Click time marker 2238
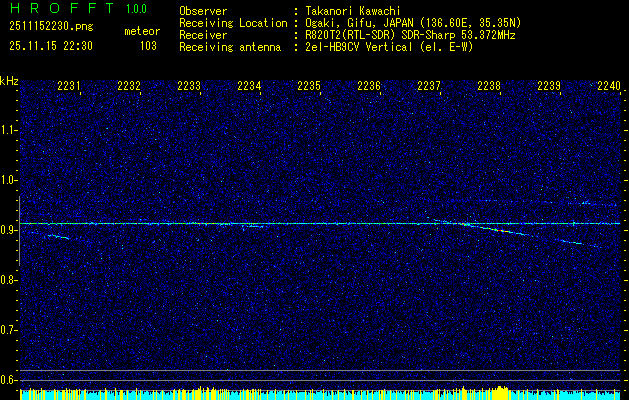This screenshot has height=400, width=629. (x=489, y=86)
